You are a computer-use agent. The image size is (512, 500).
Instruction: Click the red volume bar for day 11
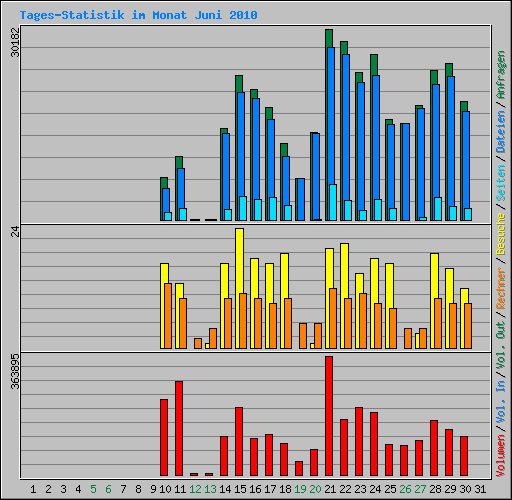click(x=179, y=428)
